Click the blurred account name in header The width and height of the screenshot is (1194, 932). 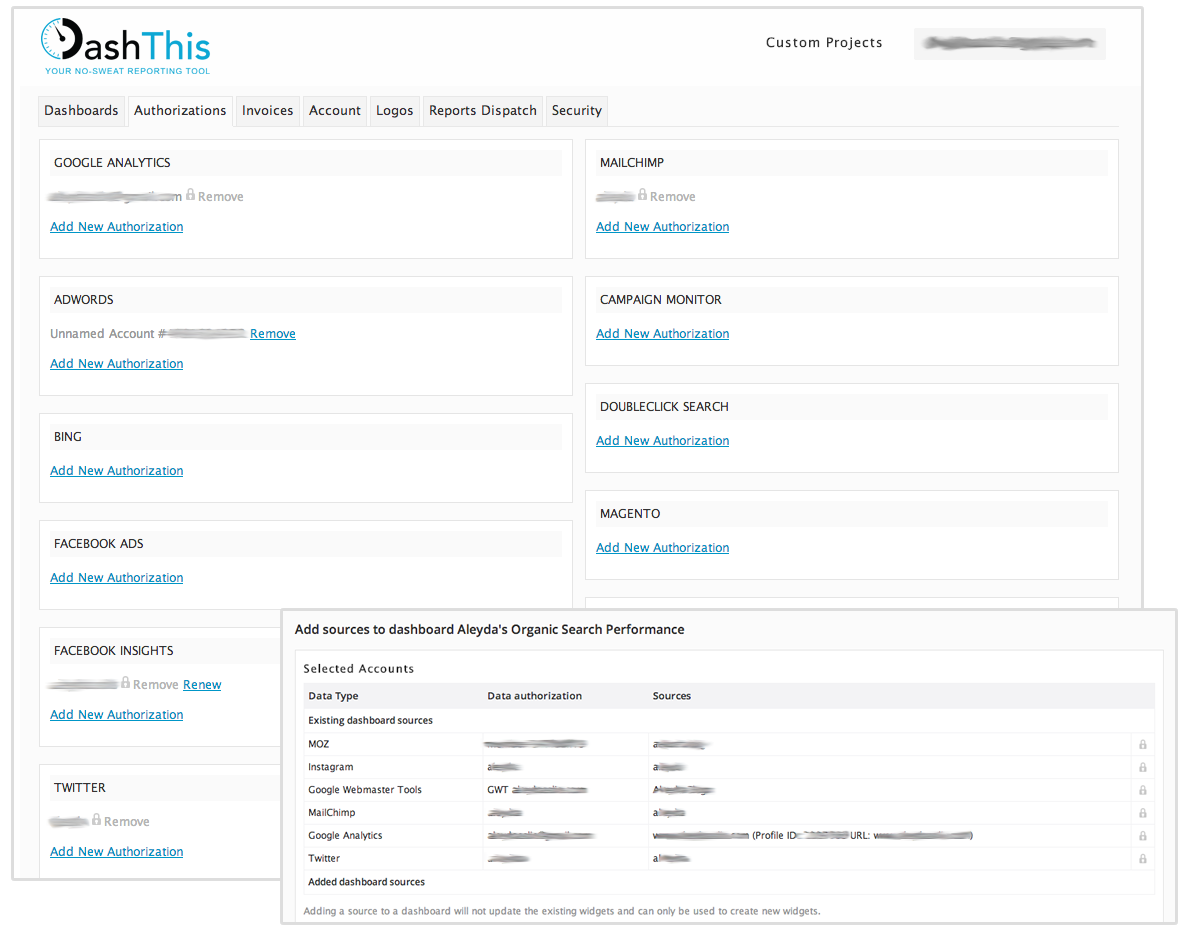click(1010, 43)
